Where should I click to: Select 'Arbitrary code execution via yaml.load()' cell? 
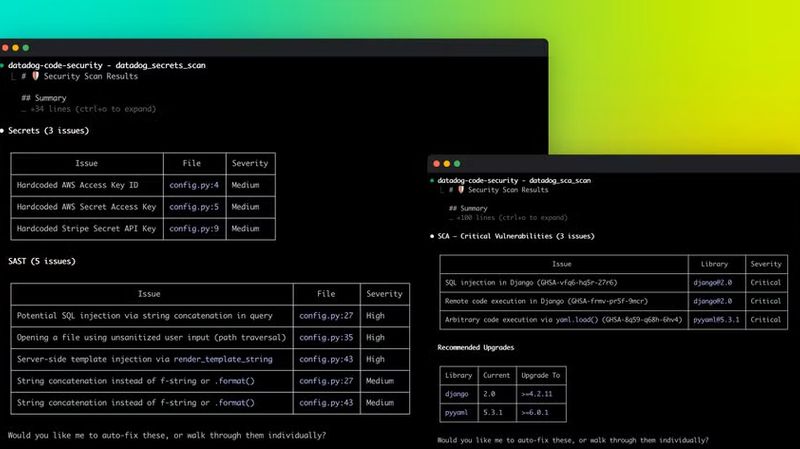[564, 320]
